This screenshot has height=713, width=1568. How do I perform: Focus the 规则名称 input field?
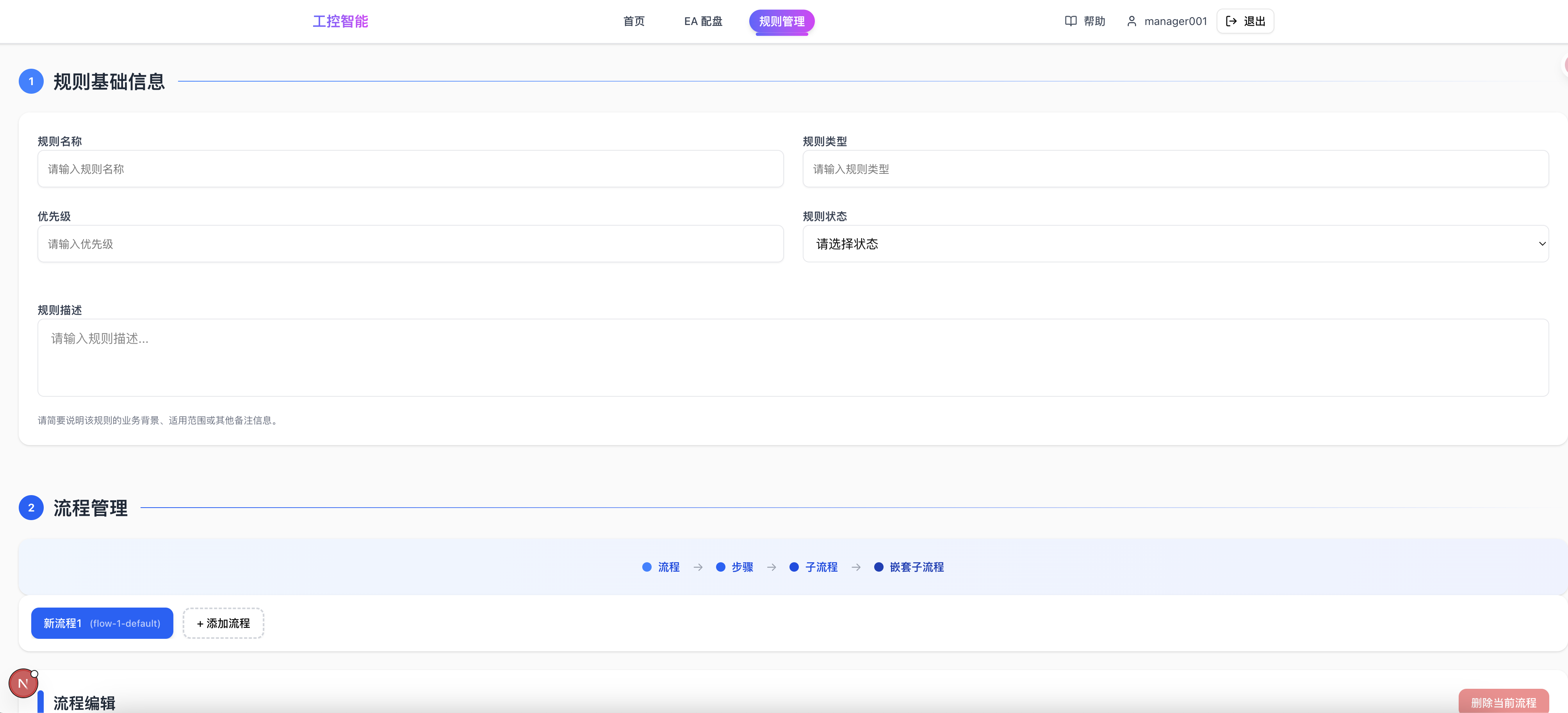410,169
